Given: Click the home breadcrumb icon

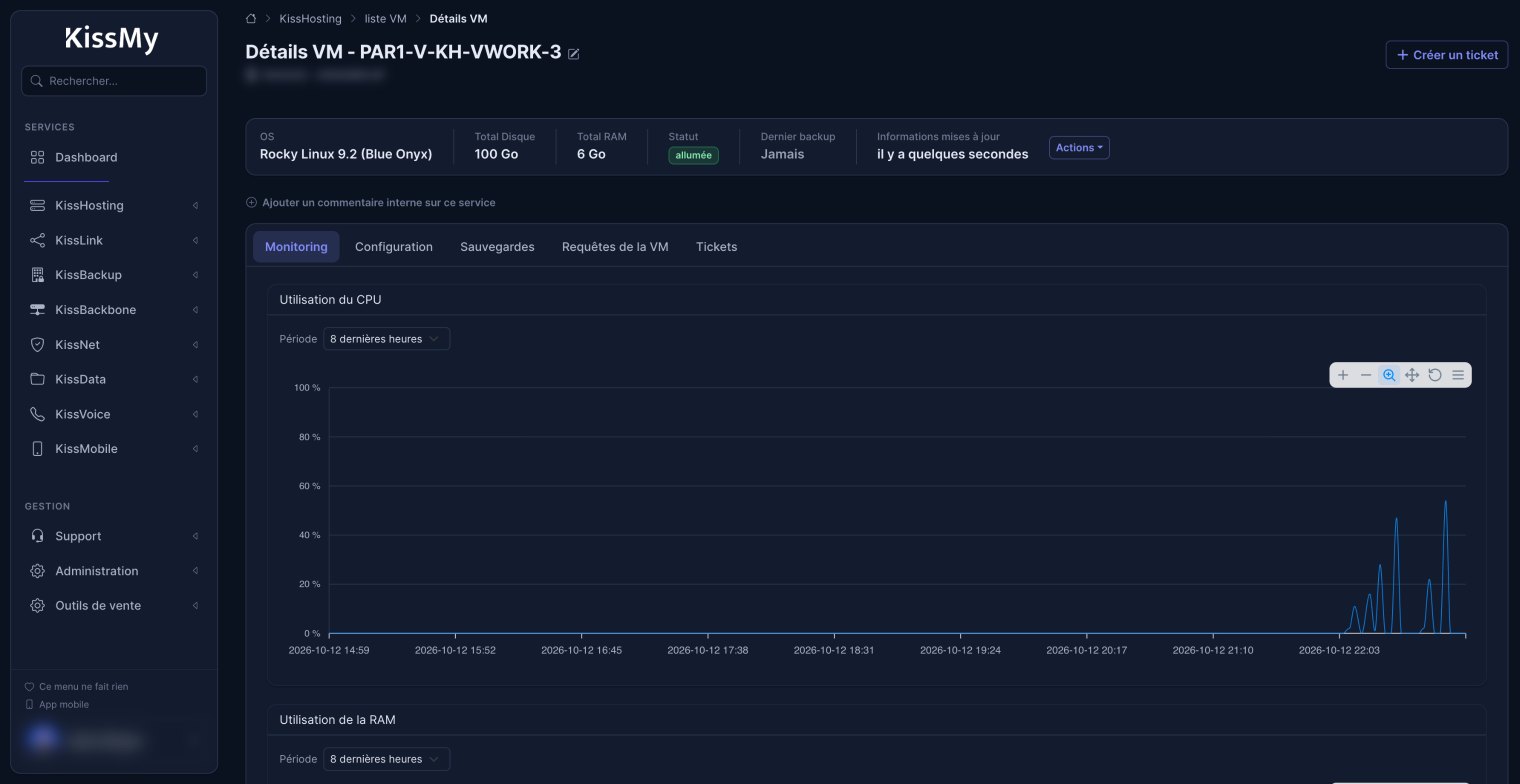Looking at the screenshot, I should point(251,19).
